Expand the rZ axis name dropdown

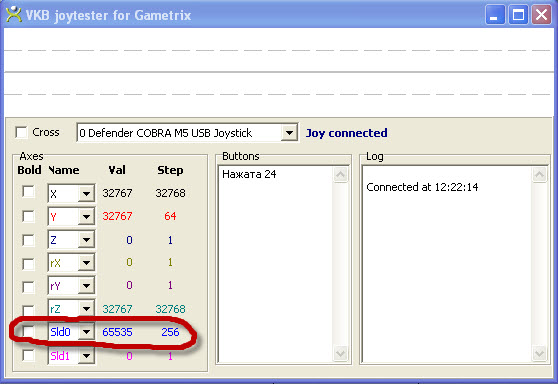tap(86, 309)
